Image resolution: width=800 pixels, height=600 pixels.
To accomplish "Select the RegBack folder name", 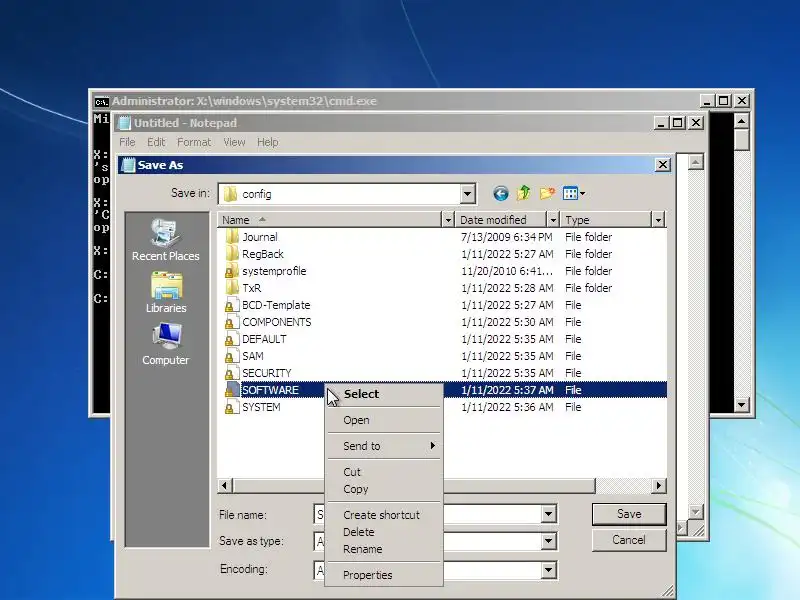I will click(x=263, y=254).
